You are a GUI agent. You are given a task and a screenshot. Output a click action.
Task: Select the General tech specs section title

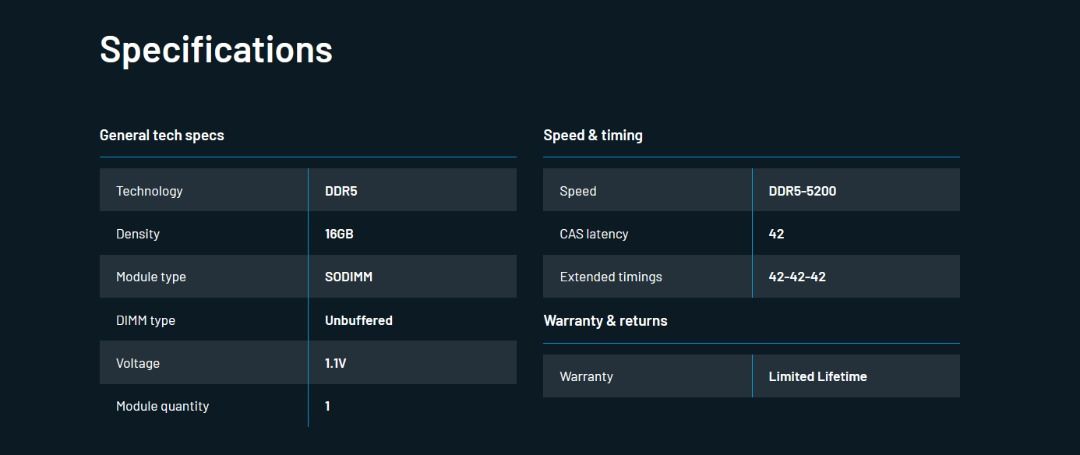162,135
